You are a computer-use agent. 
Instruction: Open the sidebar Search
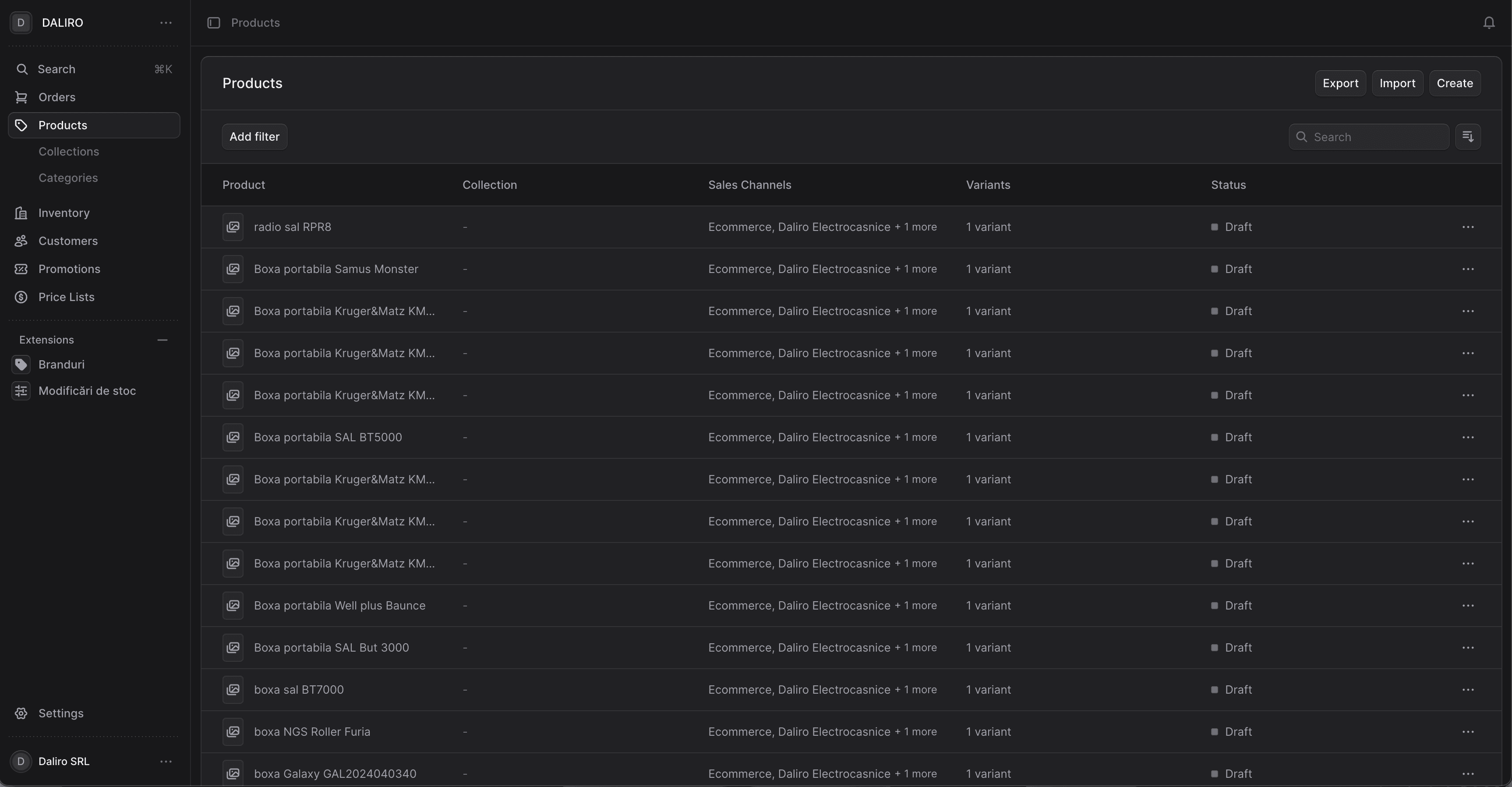coord(94,69)
